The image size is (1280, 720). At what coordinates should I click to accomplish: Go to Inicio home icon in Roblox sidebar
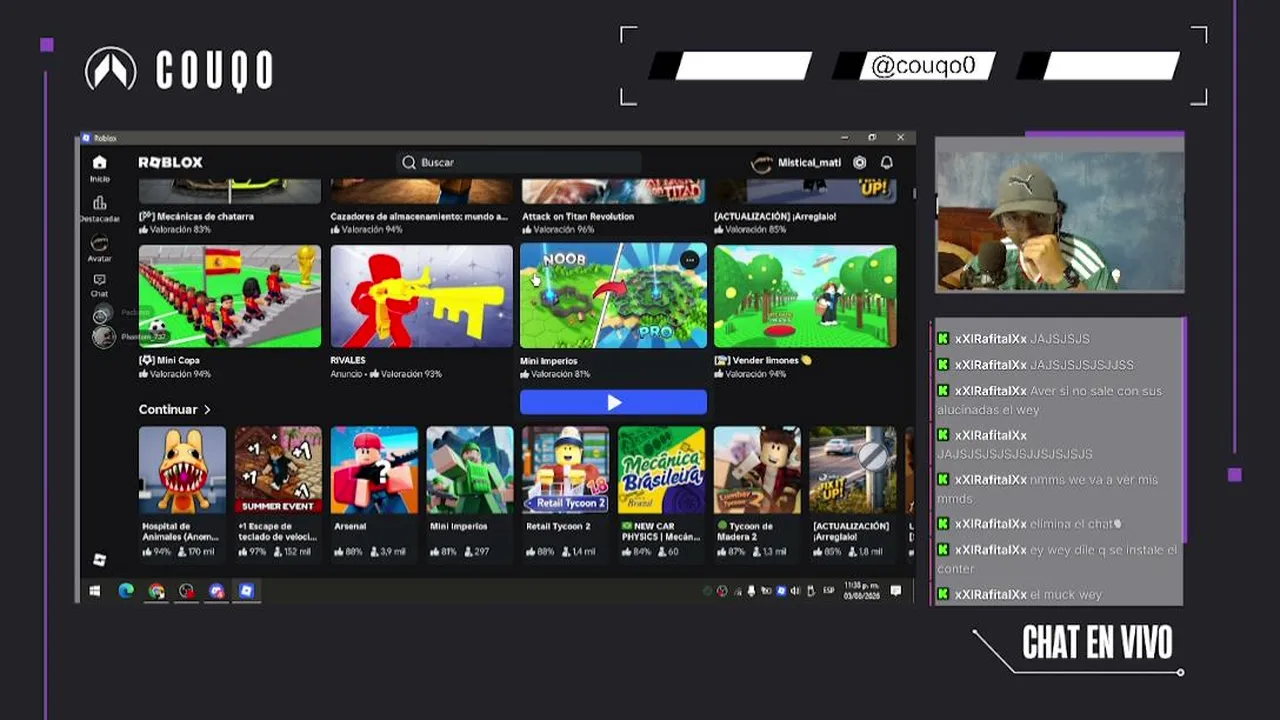99,163
